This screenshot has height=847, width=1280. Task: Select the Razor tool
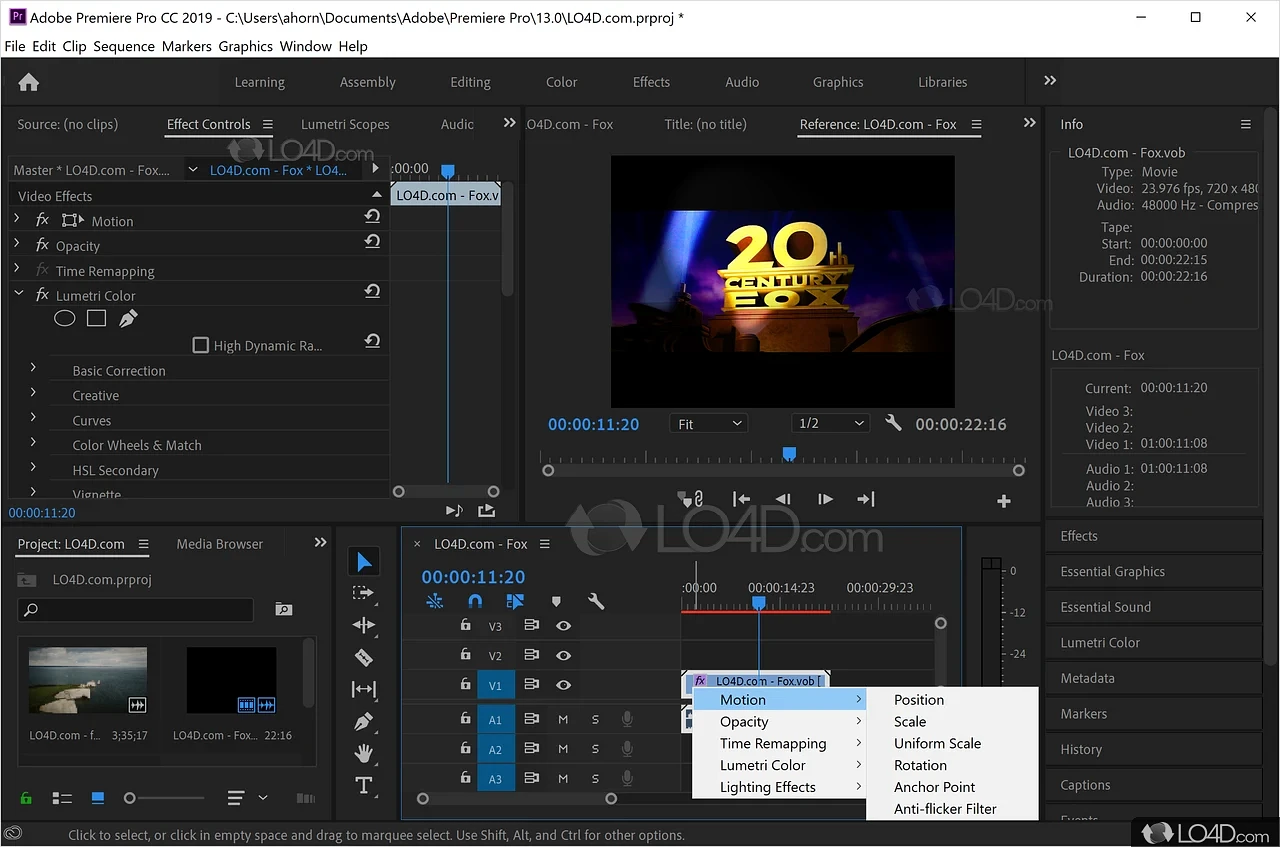click(364, 657)
